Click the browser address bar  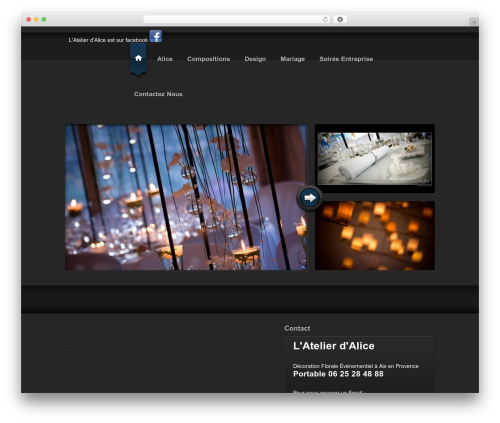[237, 20]
